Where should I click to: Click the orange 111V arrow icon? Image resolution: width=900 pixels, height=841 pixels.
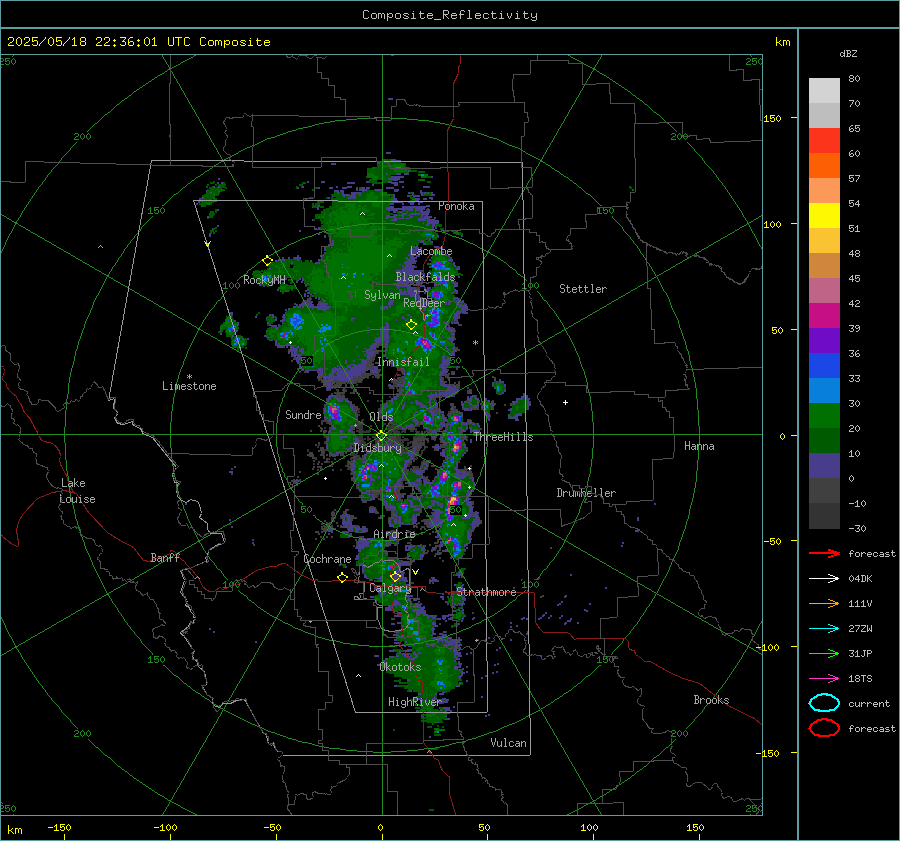(x=824, y=603)
